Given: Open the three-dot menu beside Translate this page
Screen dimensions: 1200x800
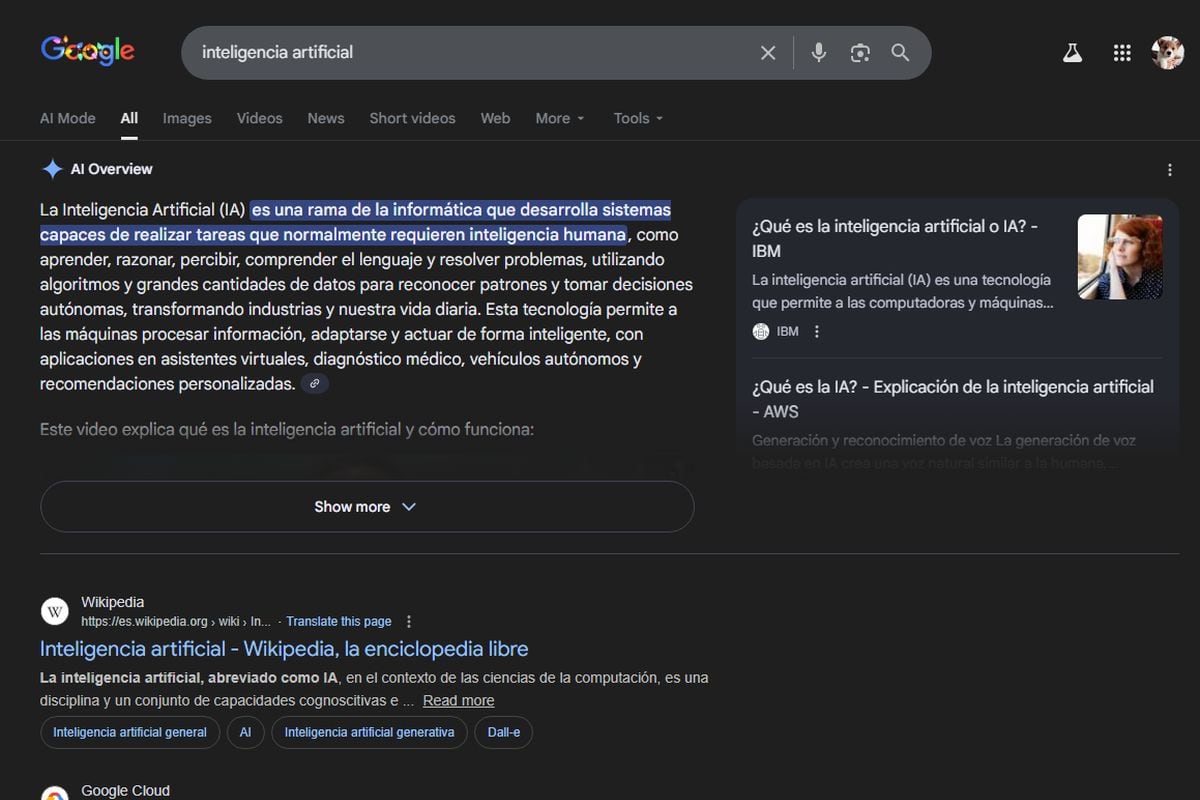Looking at the screenshot, I should click(409, 620).
